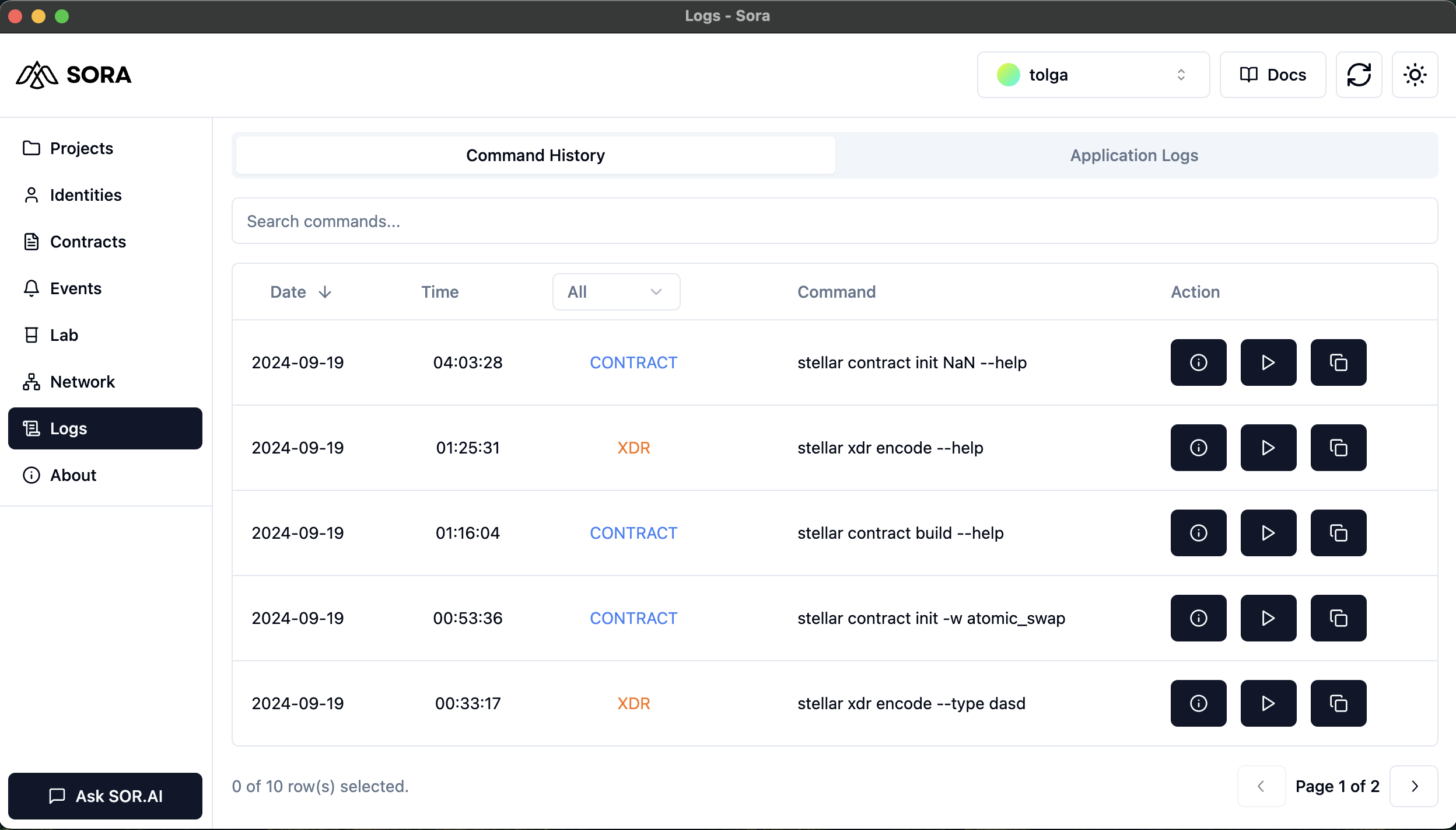Click the refresh/sync icon in header
The image size is (1456, 830).
(x=1358, y=74)
